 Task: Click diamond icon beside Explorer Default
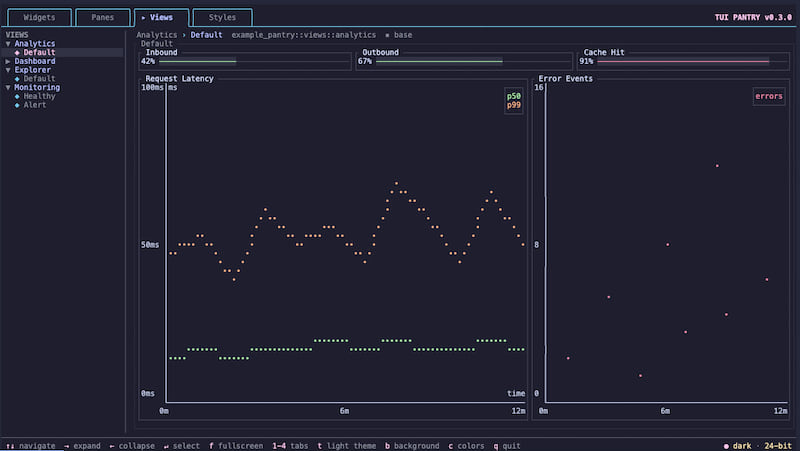point(17,79)
